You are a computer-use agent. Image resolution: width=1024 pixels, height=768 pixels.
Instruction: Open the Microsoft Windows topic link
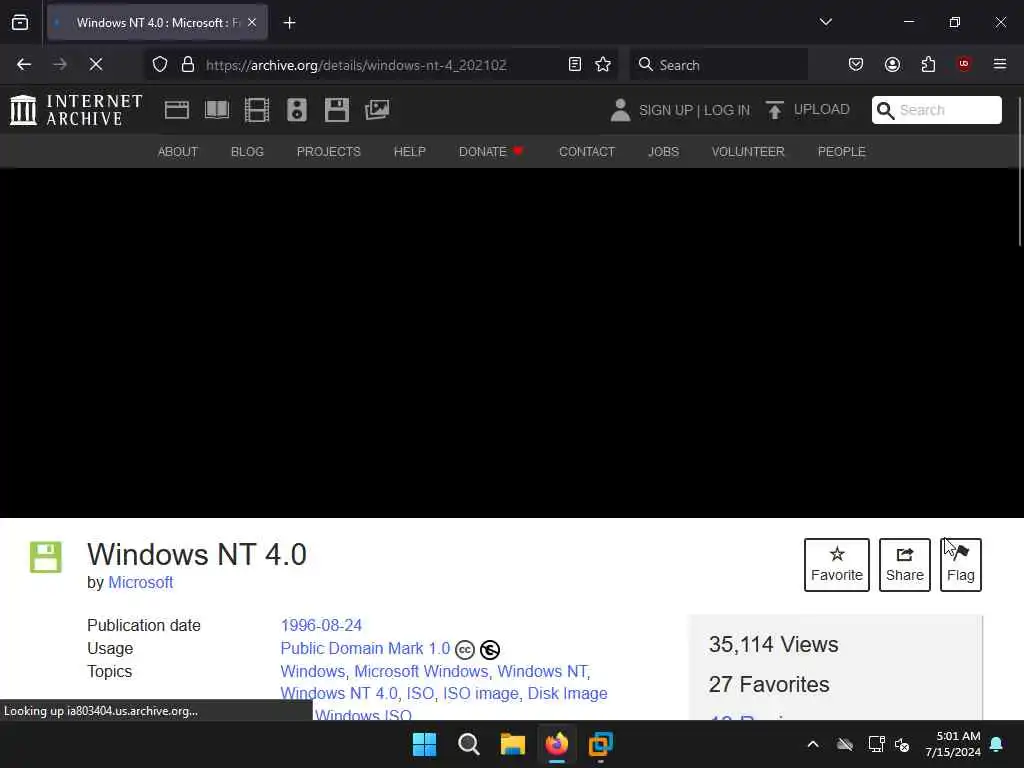[421, 671]
